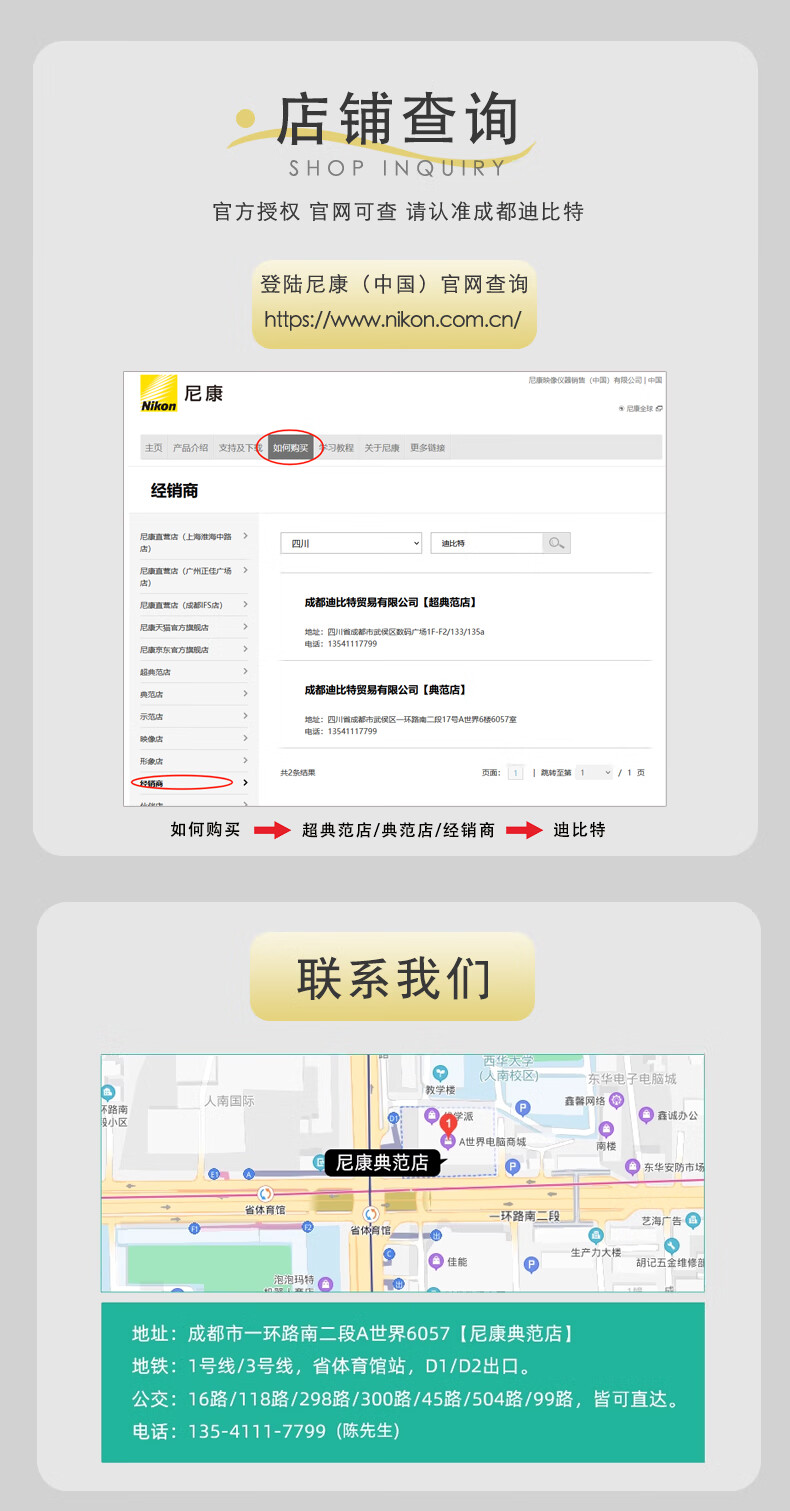This screenshot has height=1511, width=790.
Task: Click the address text ending 1F-F2/133/135a
Action: coord(395,632)
